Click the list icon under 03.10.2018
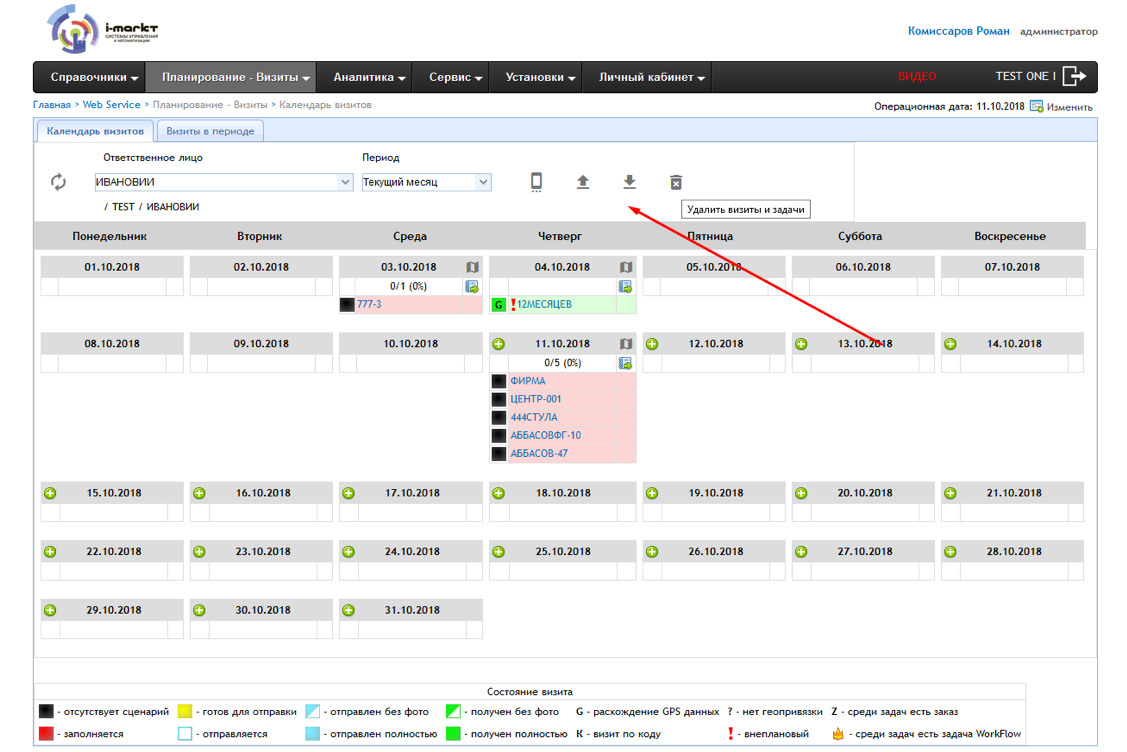The height and width of the screenshot is (752, 1127). click(472, 286)
